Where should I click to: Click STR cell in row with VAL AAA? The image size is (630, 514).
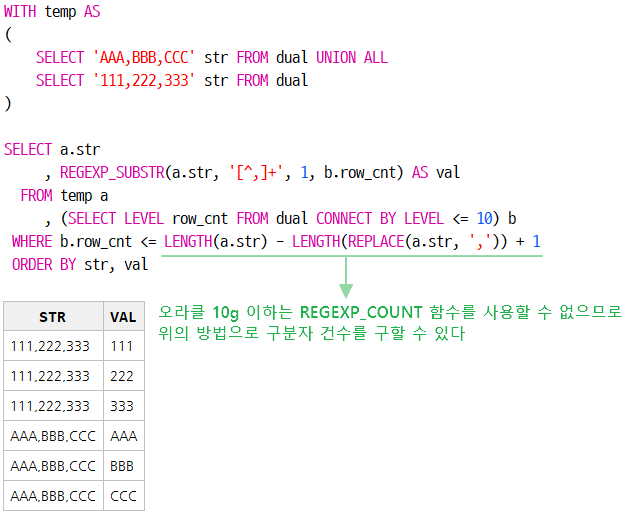(53, 436)
